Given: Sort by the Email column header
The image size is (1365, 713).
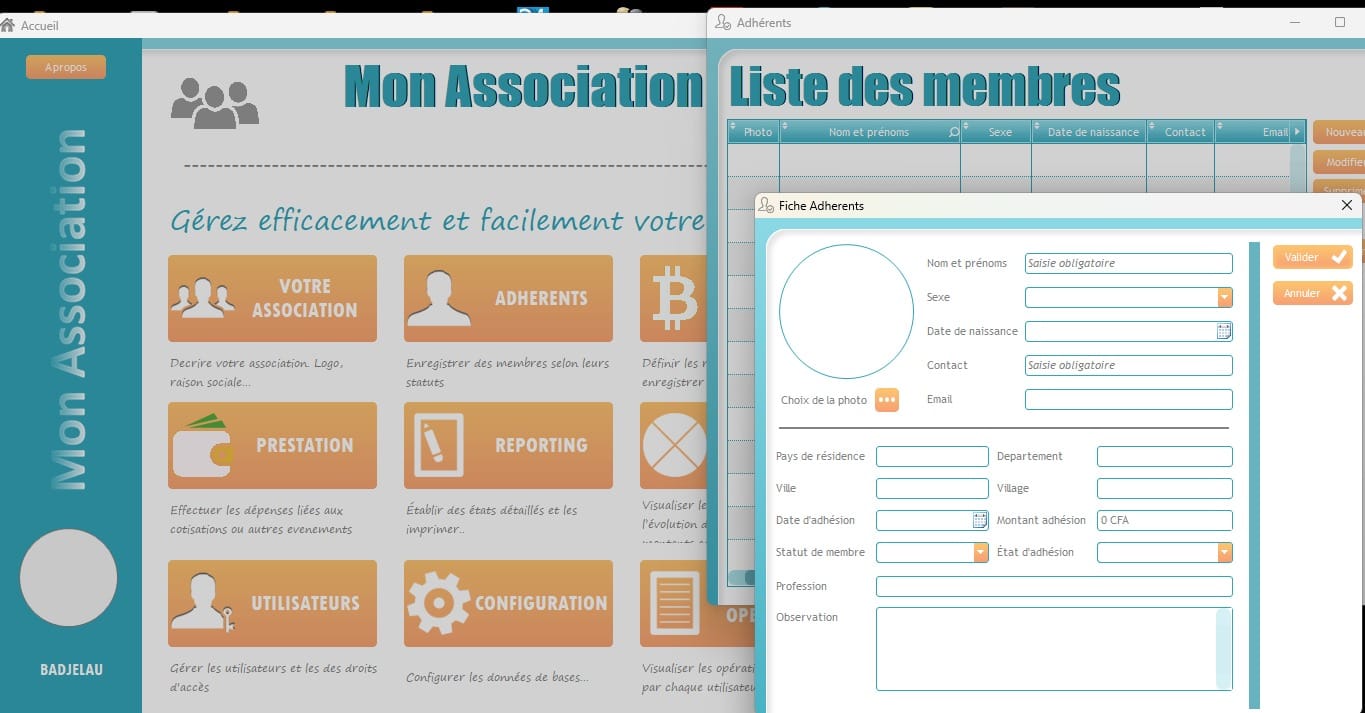Looking at the screenshot, I should click(x=1253, y=132).
